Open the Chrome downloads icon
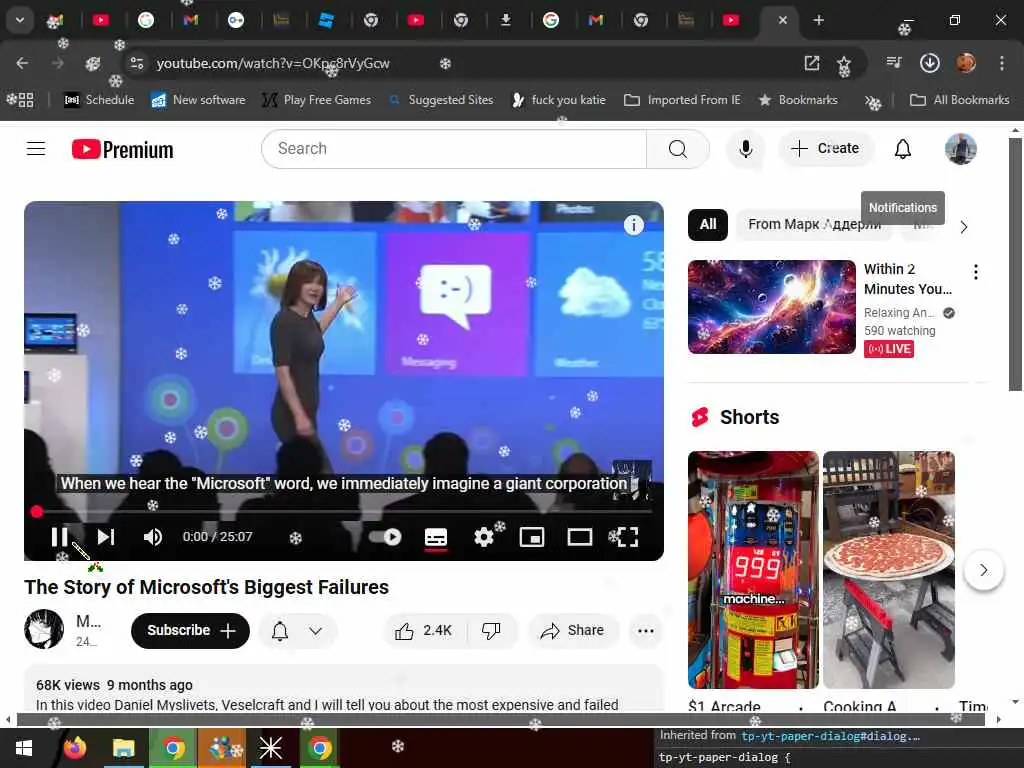The height and width of the screenshot is (768, 1024). [x=929, y=63]
